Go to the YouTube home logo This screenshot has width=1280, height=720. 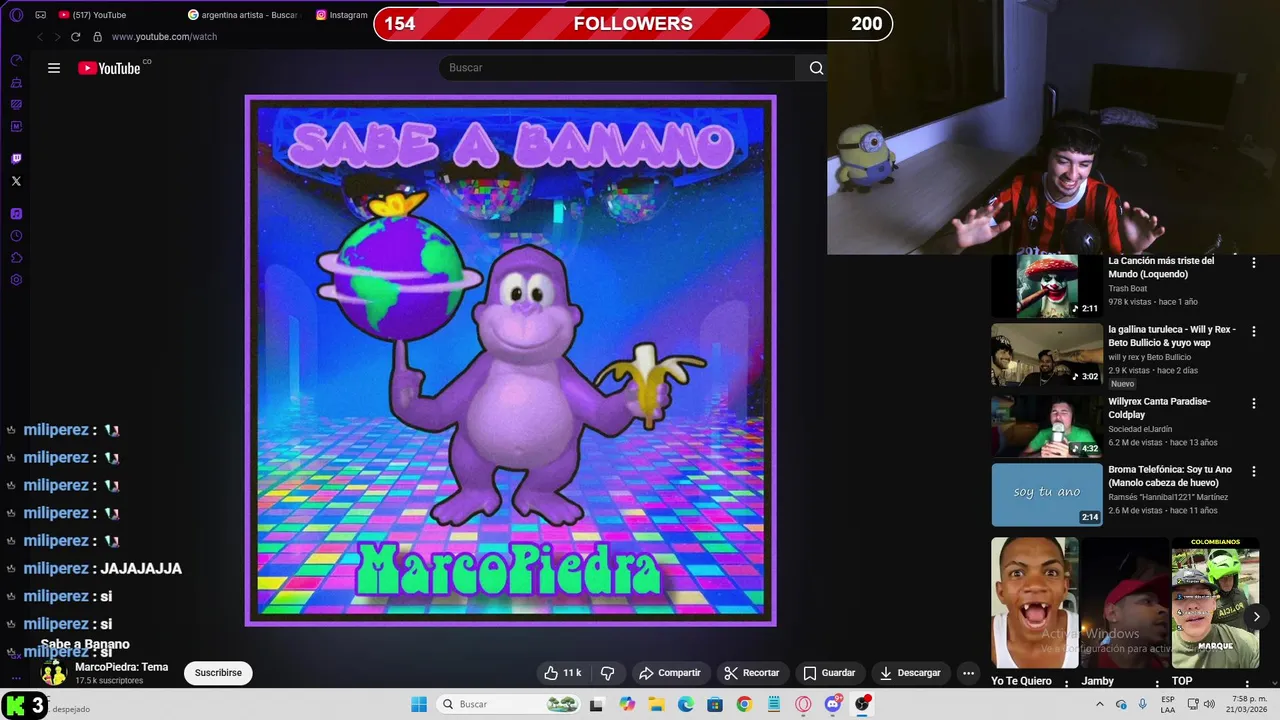click(x=110, y=68)
